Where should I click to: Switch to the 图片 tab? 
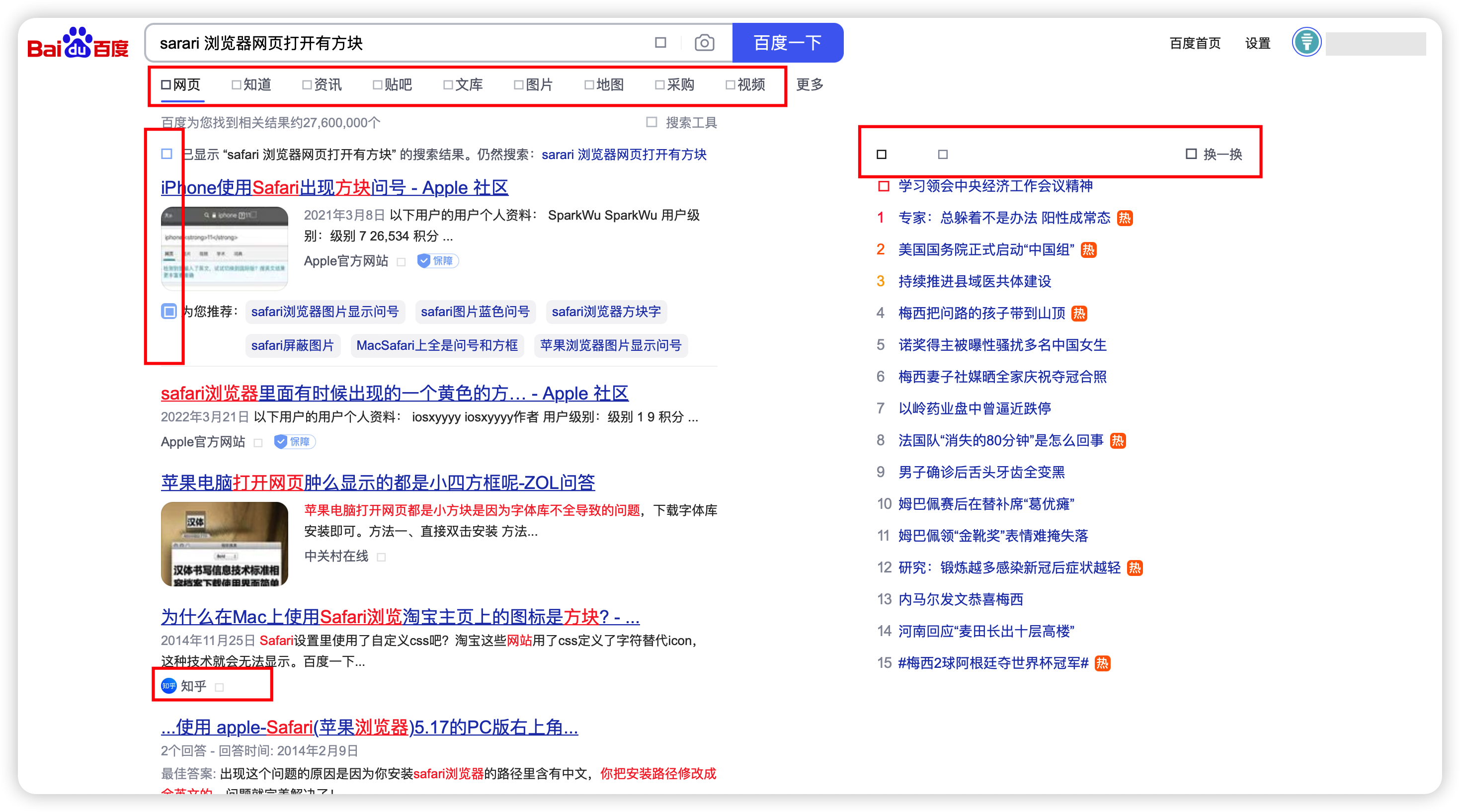tap(534, 85)
